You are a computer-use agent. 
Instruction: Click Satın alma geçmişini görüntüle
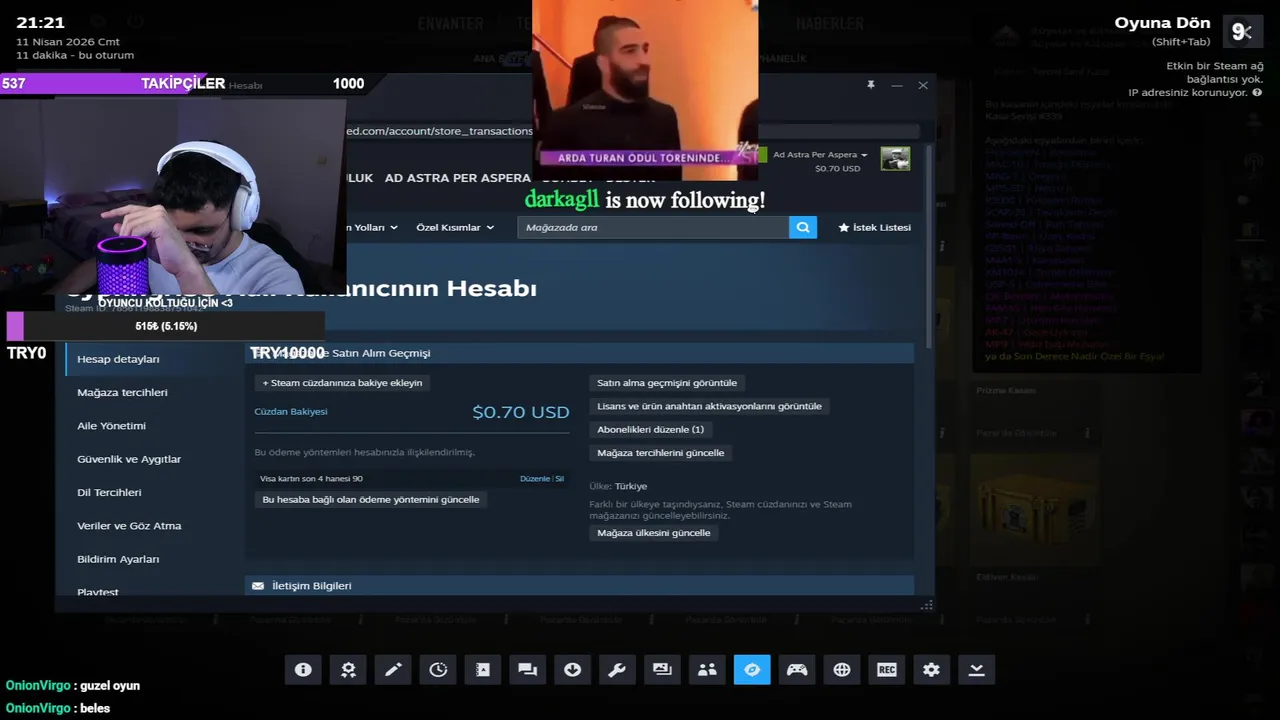click(667, 383)
